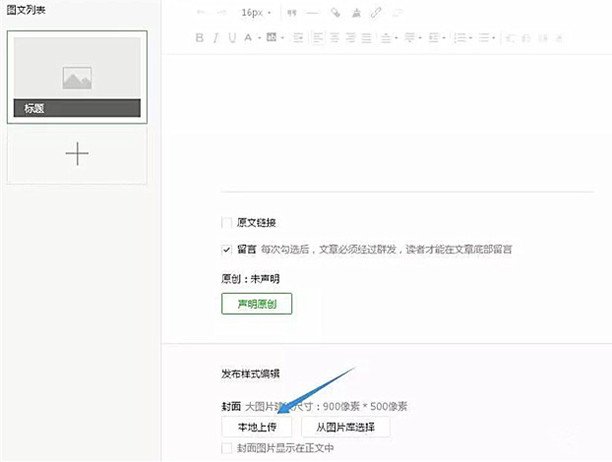Toggle bold formatting
This screenshot has height=462, width=612.
(x=199, y=38)
